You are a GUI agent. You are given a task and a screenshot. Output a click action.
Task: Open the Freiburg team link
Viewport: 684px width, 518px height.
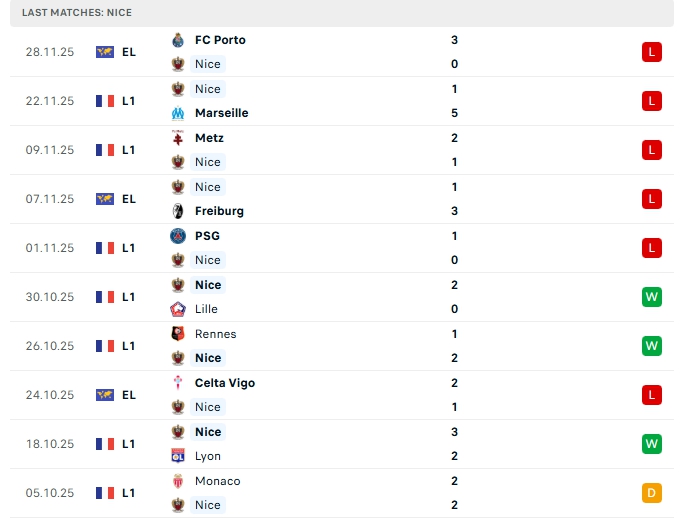click(x=219, y=211)
